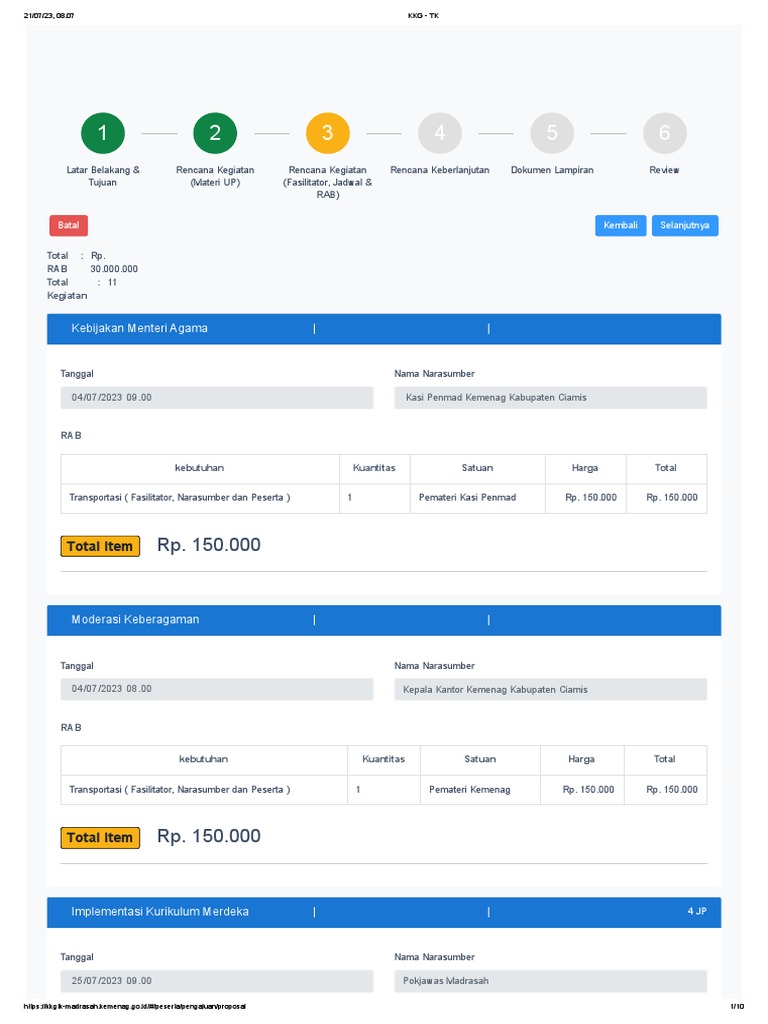768x1024 pixels.
Task: Focus the Kepala Kantor Kemenag narasumber field
Action: 550,690
